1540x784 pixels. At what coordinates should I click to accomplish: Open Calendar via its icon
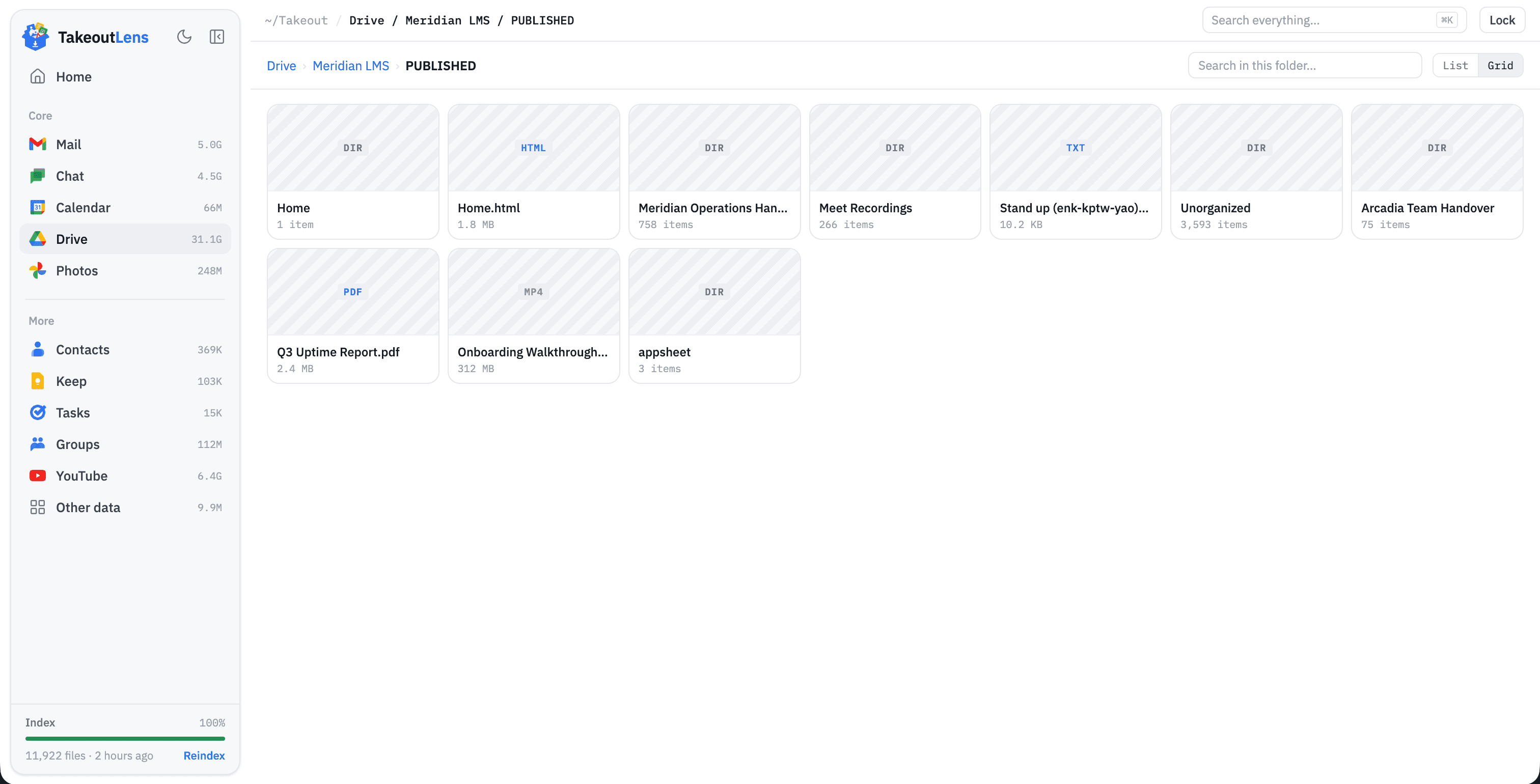tap(38, 207)
